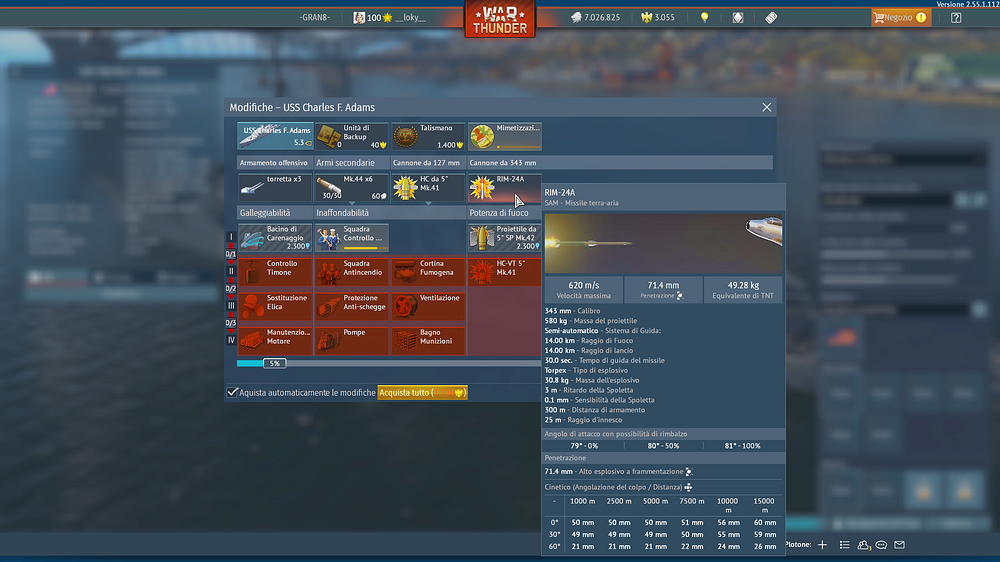Viewport: 1000px width, 562px height.
Task: Click the Silver Lions 7.026.825 balance
Action: pyautogui.click(x=595, y=18)
